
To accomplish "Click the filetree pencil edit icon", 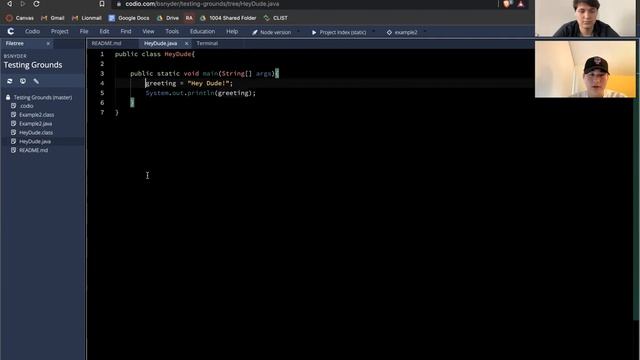I will tap(36, 81).
